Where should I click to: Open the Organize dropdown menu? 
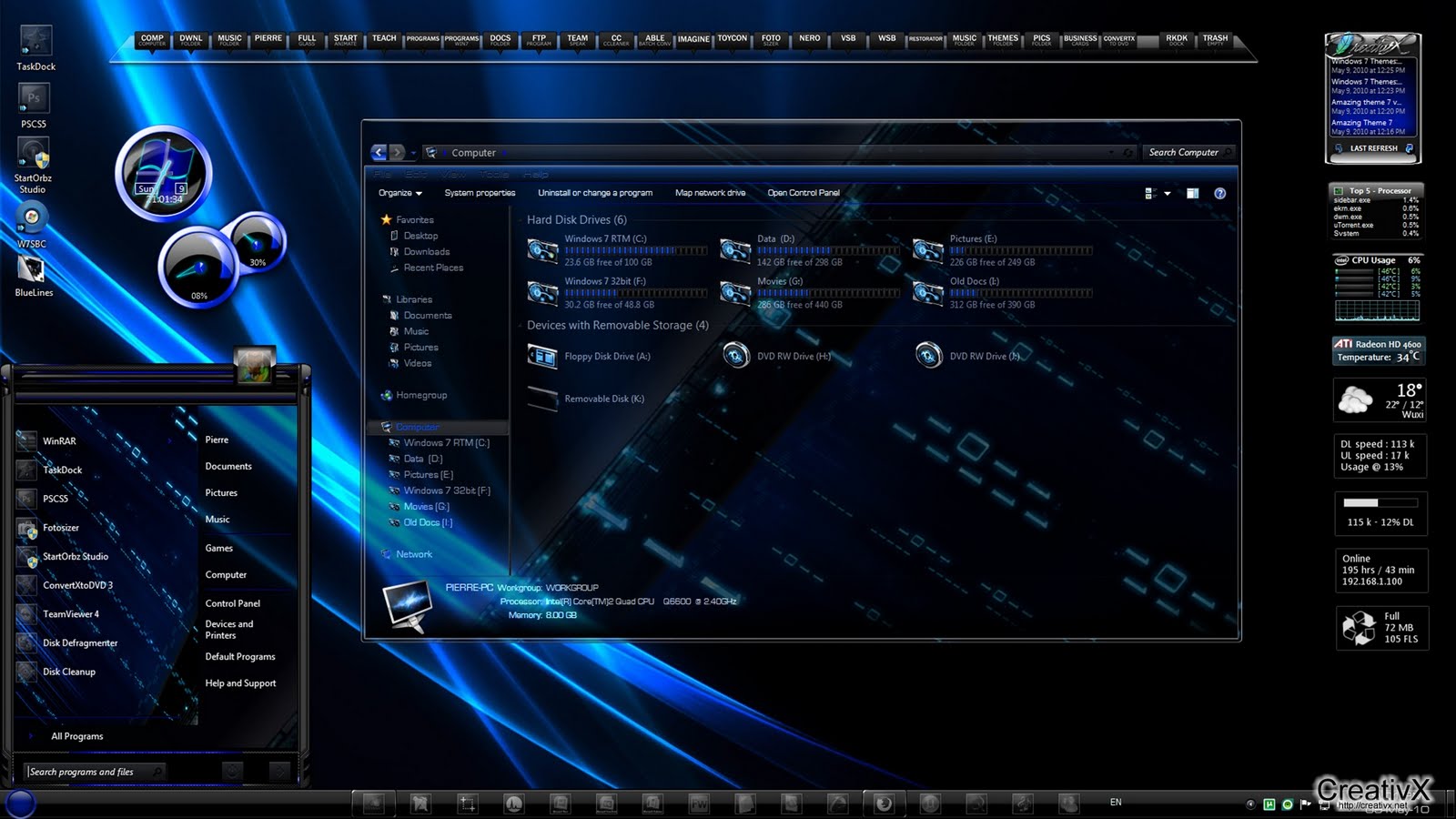[x=400, y=193]
